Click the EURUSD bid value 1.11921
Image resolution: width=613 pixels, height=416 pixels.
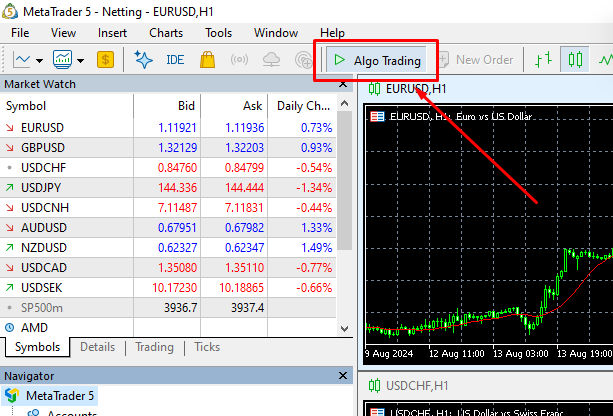[x=177, y=128]
